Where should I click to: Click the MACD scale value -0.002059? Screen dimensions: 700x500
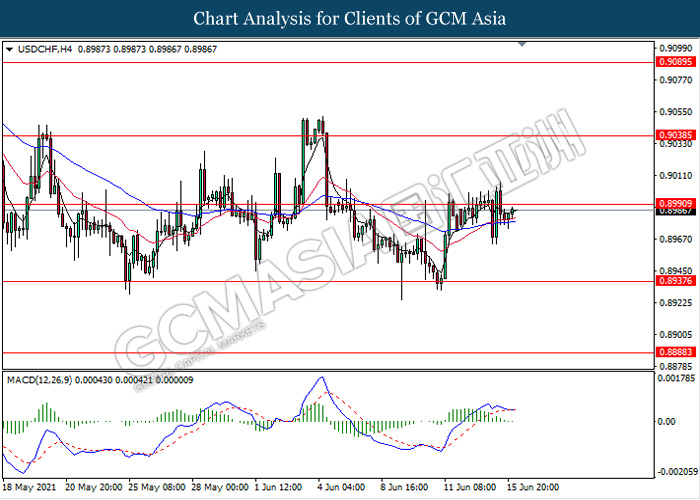tap(677, 472)
